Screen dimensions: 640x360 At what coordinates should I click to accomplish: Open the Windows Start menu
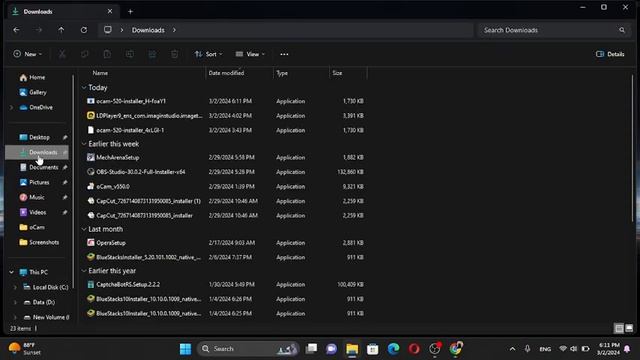185,349
